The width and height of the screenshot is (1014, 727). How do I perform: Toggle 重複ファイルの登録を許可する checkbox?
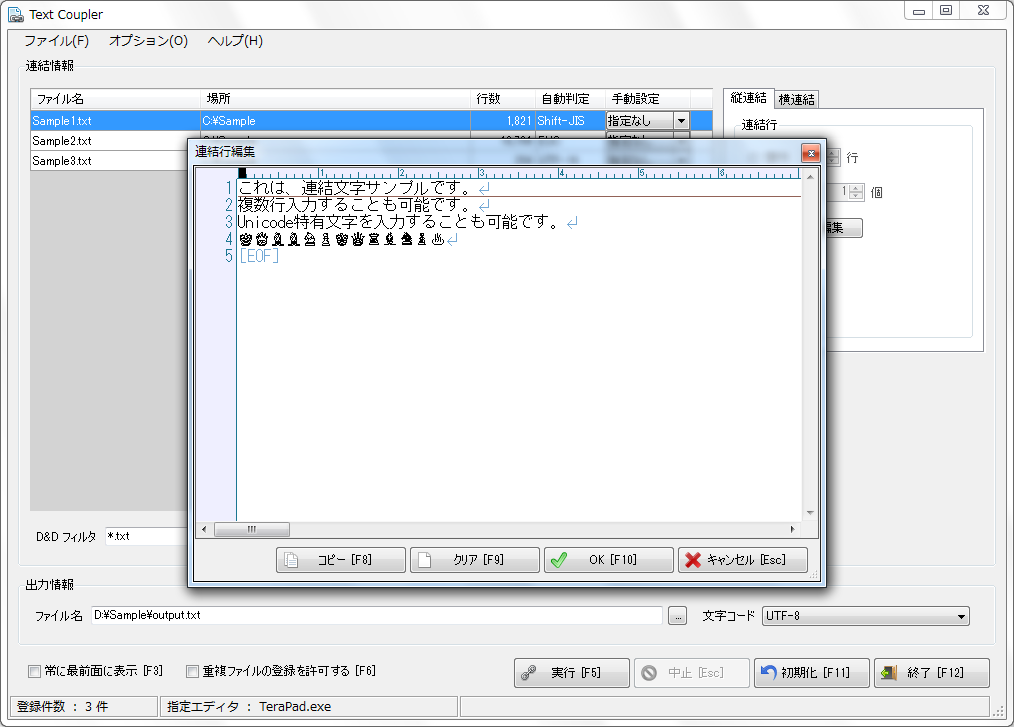click(x=193, y=671)
